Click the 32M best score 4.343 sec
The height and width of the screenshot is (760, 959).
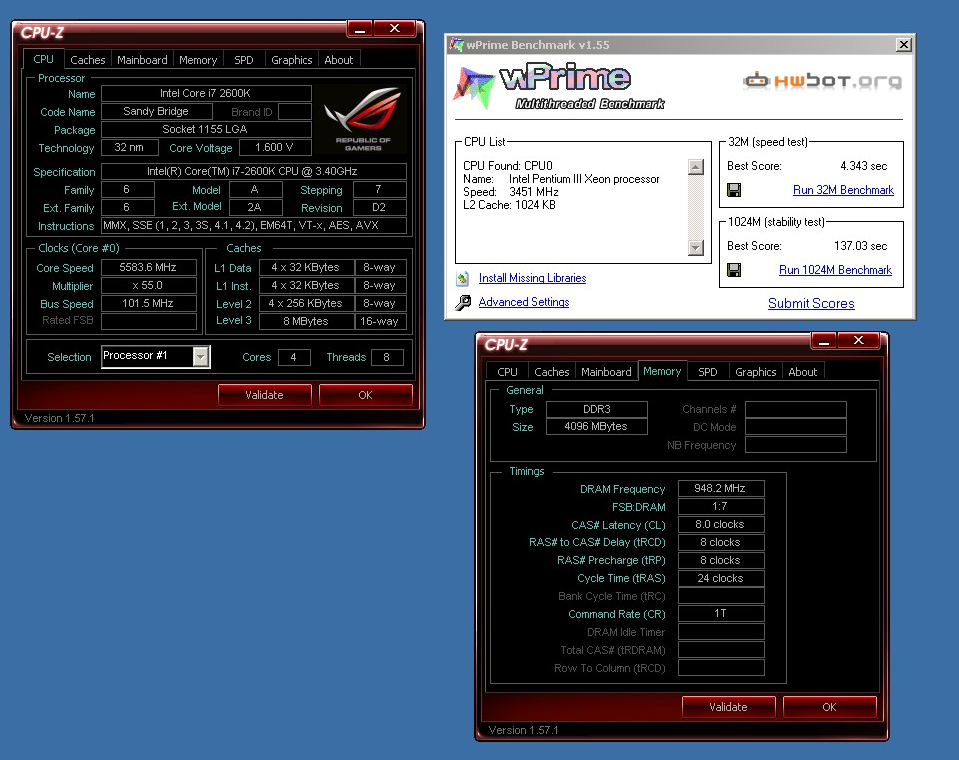point(863,166)
